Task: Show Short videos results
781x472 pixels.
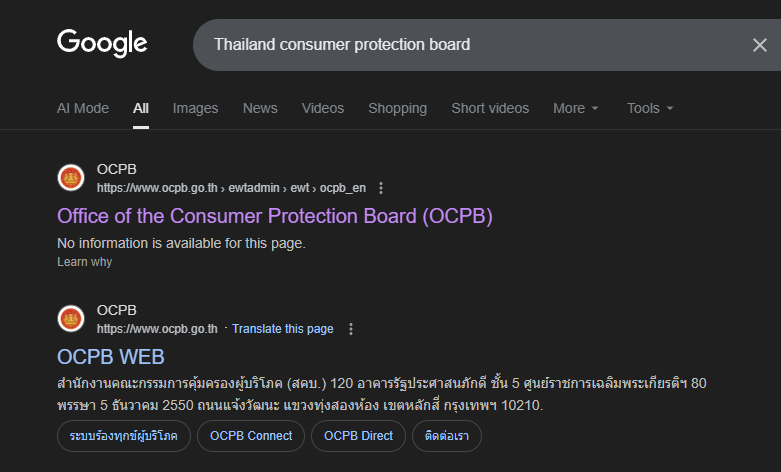Action: click(490, 108)
